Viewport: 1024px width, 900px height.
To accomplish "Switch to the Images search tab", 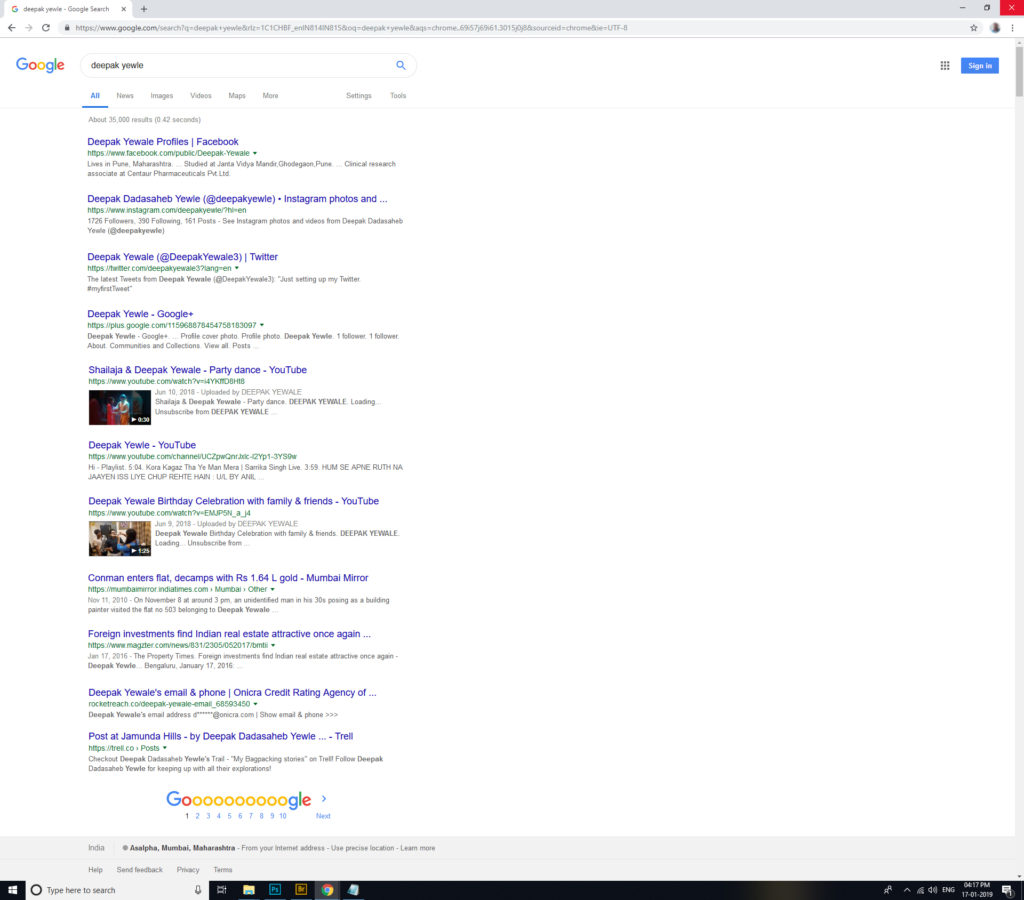I will pyautogui.click(x=161, y=96).
